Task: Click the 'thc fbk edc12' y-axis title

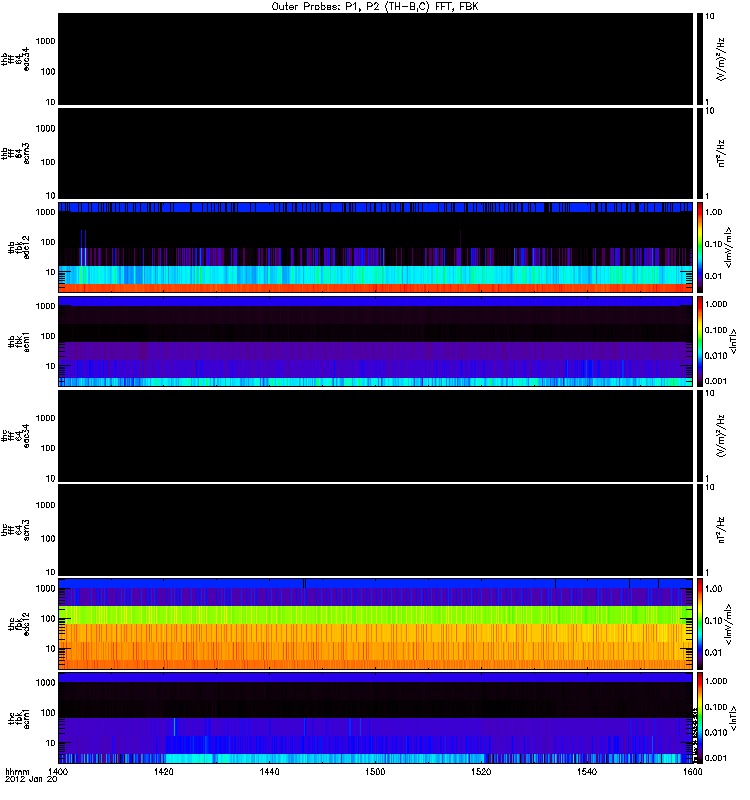Action: click(x=19, y=624)
